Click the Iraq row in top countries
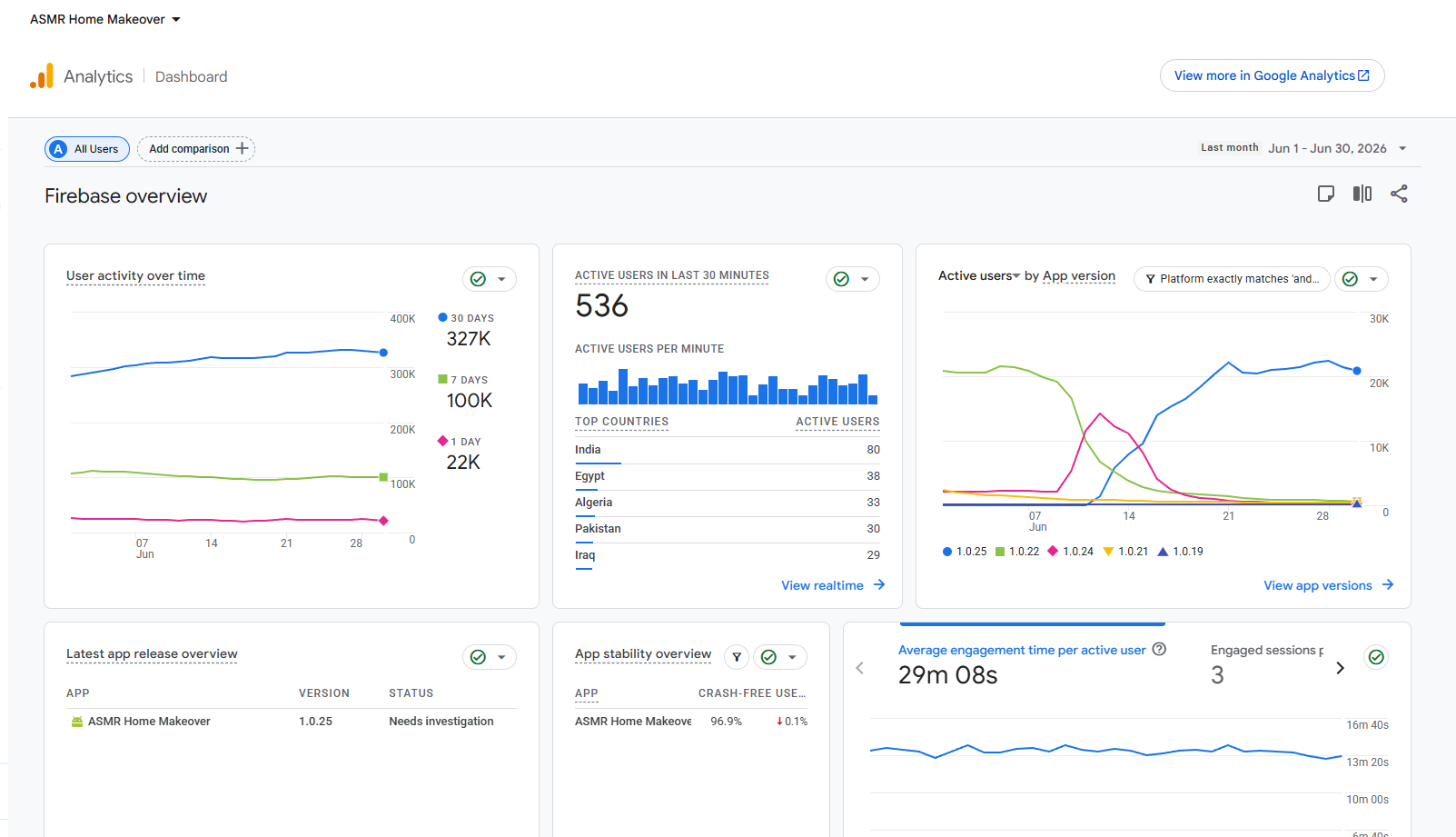The width and height of the screenshot is (1456, 837). [x=728, y=555]
